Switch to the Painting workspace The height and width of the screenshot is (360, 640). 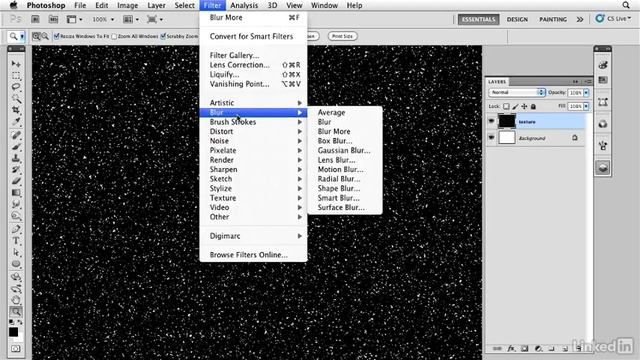(553, 19)
